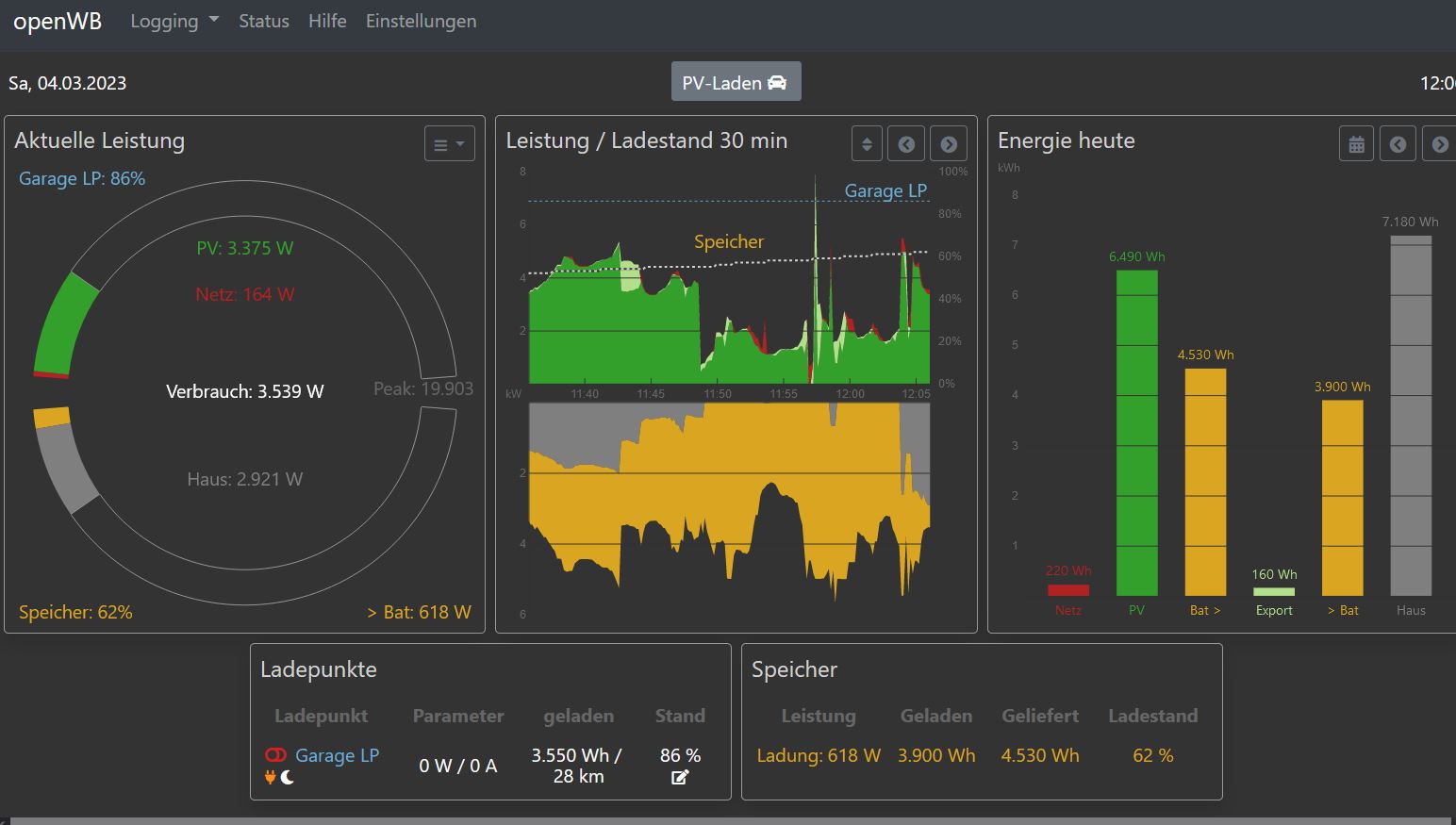Show previous day in Energie heute
Image resolution: width=1456 pixels, height=825 pixels.
[1398, 144]
